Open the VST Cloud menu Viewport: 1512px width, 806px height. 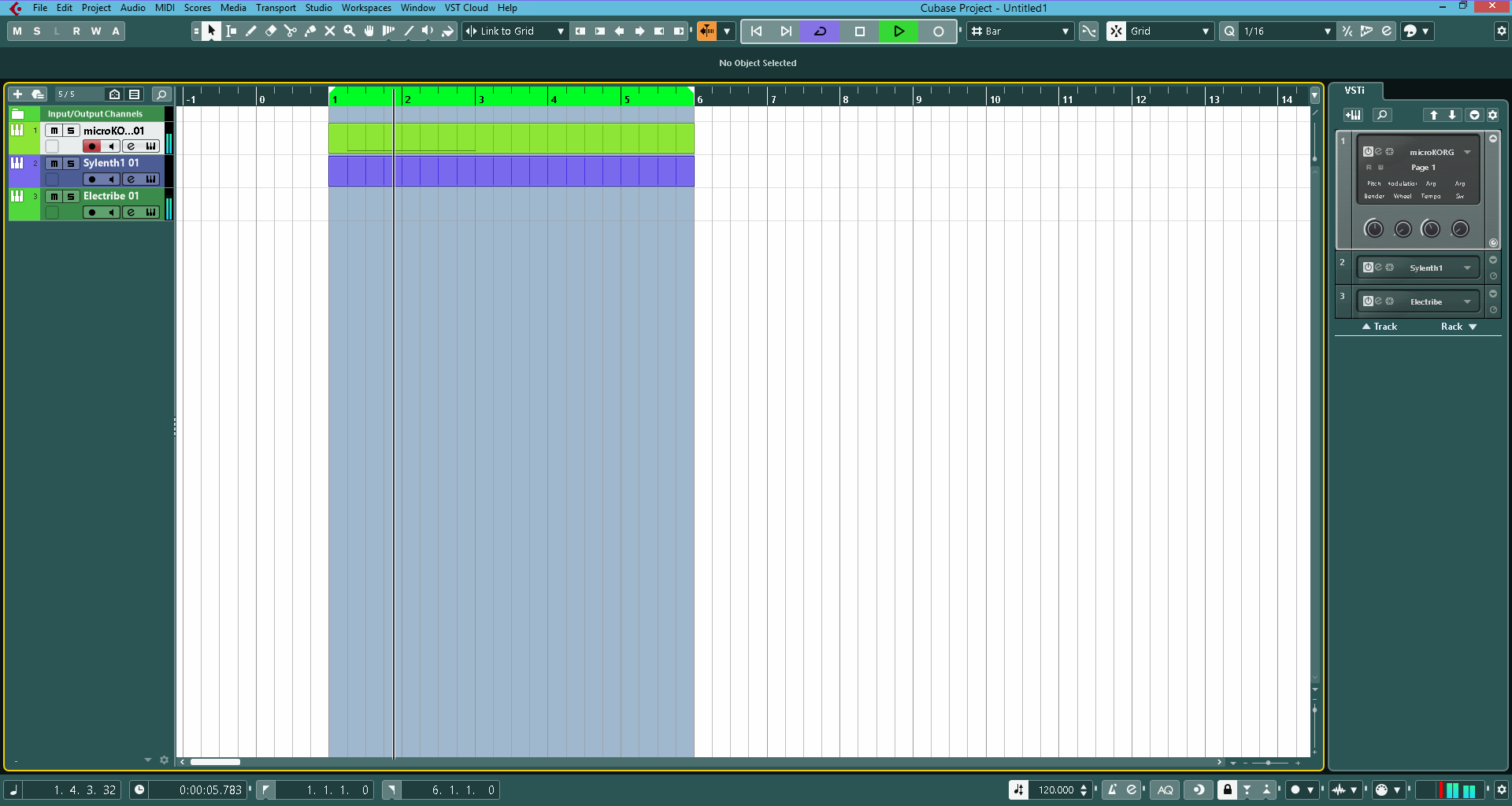click(466, 8)
